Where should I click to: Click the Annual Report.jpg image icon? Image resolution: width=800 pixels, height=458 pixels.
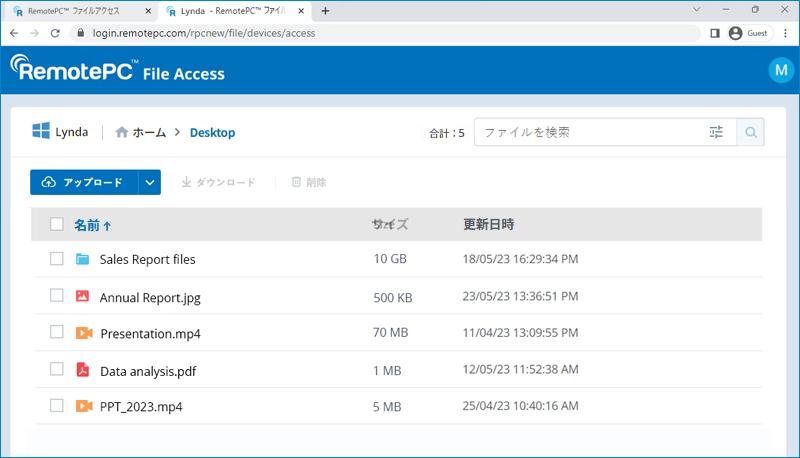pyautogui.click(x=83, y=296)
